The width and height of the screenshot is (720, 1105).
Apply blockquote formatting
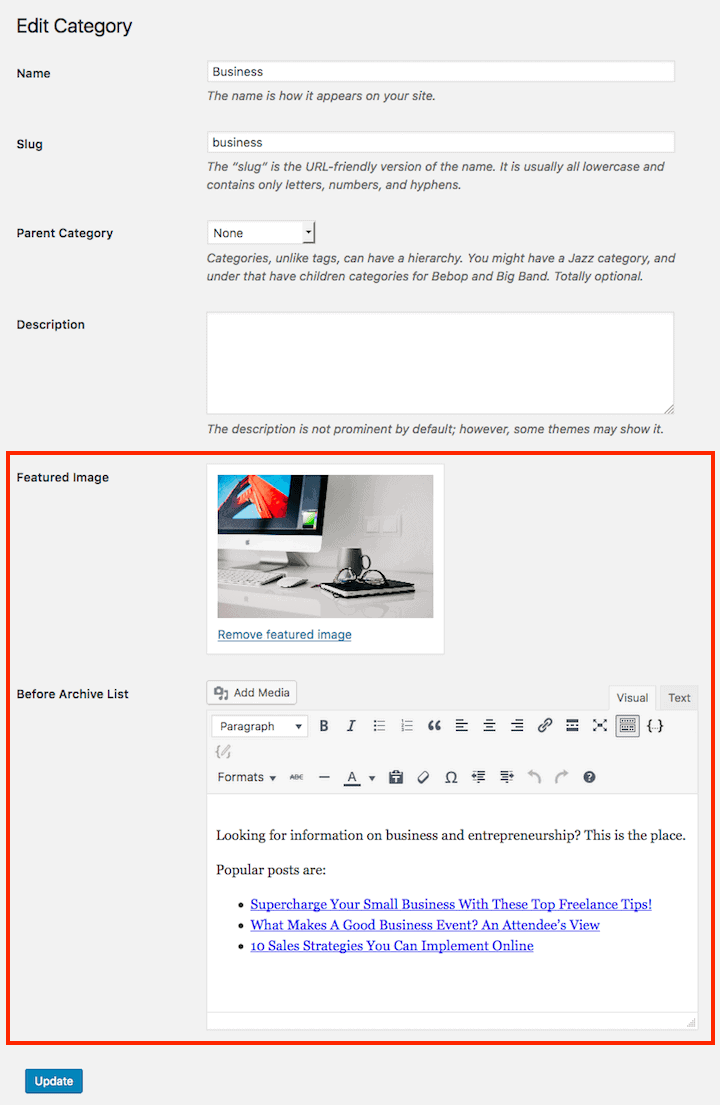point(434,726)
